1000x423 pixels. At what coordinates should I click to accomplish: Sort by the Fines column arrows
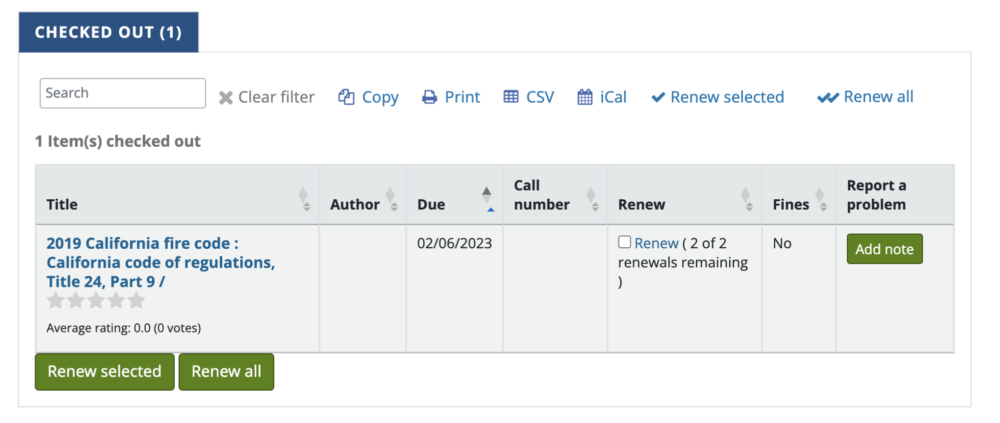821,200
